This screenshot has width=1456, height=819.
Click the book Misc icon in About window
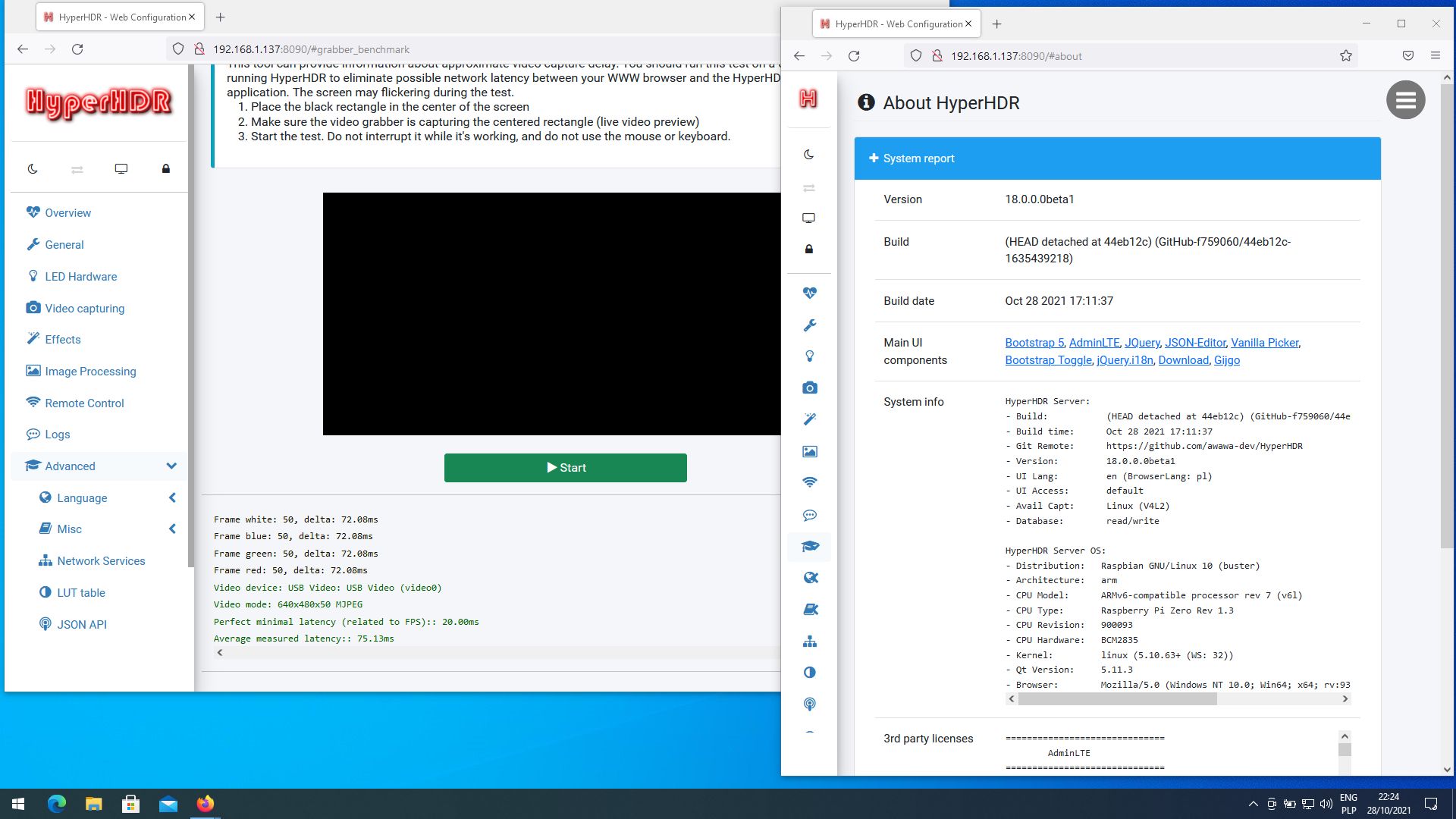click(x=810, y=610)
